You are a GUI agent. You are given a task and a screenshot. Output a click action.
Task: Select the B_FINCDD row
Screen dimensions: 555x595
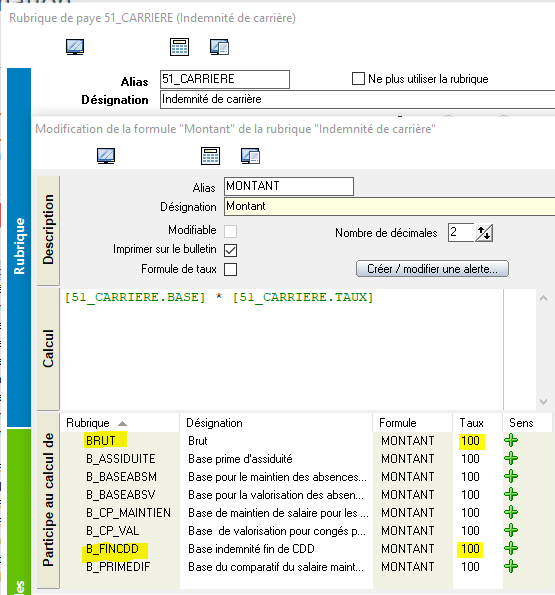[x=306, y=548]
